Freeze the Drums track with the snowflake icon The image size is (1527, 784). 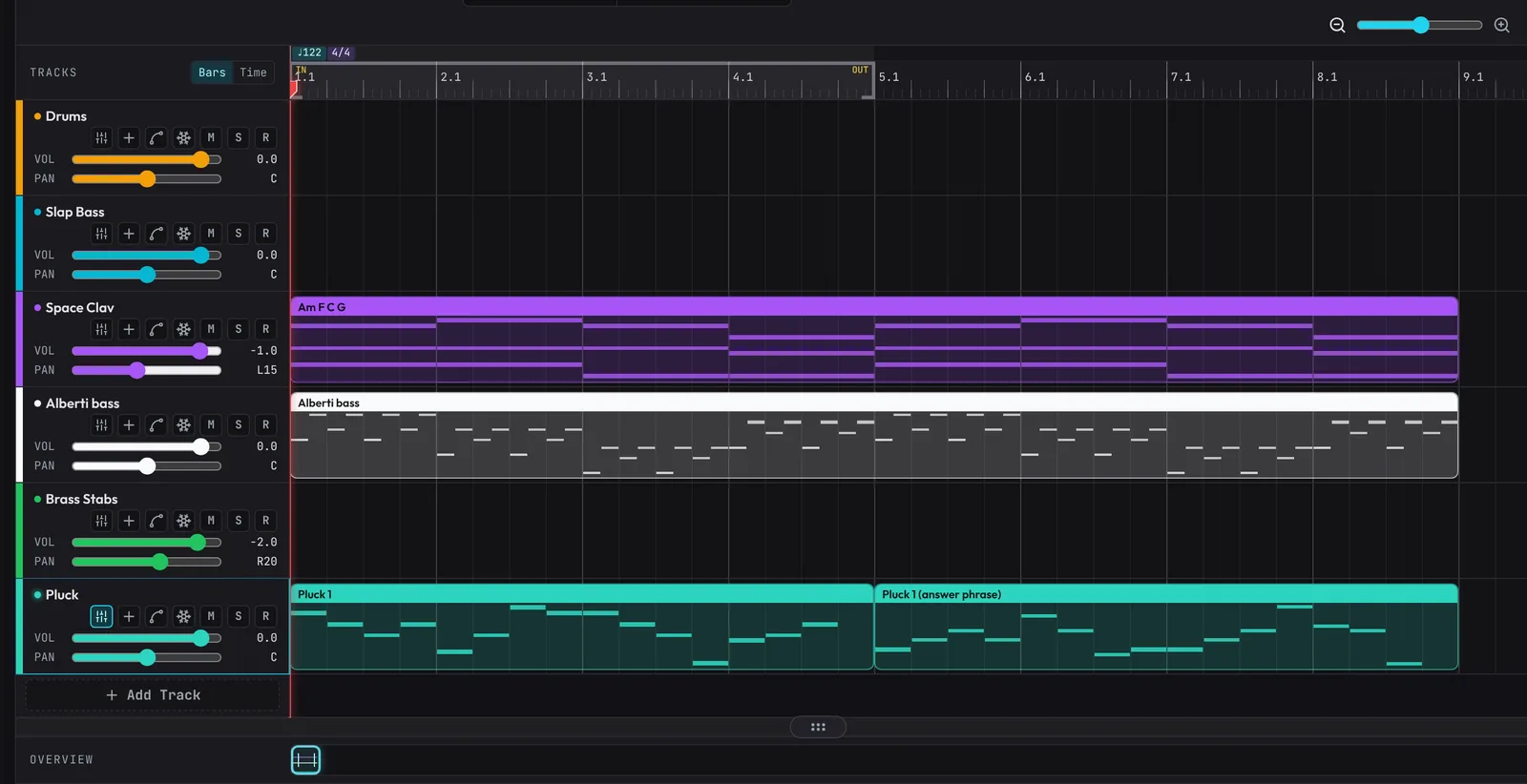point(183,137)
